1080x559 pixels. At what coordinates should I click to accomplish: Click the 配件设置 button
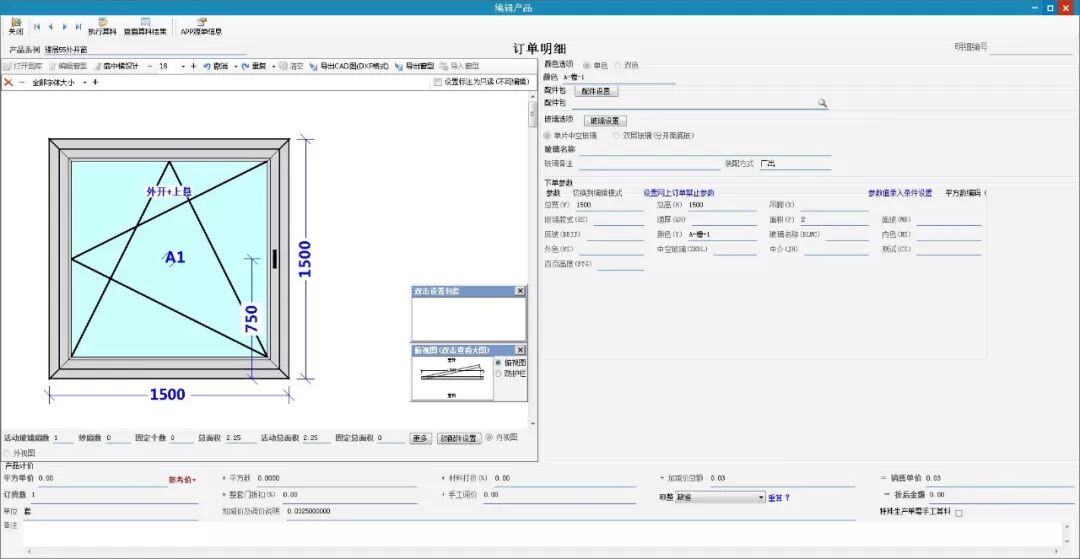[595, 91]
